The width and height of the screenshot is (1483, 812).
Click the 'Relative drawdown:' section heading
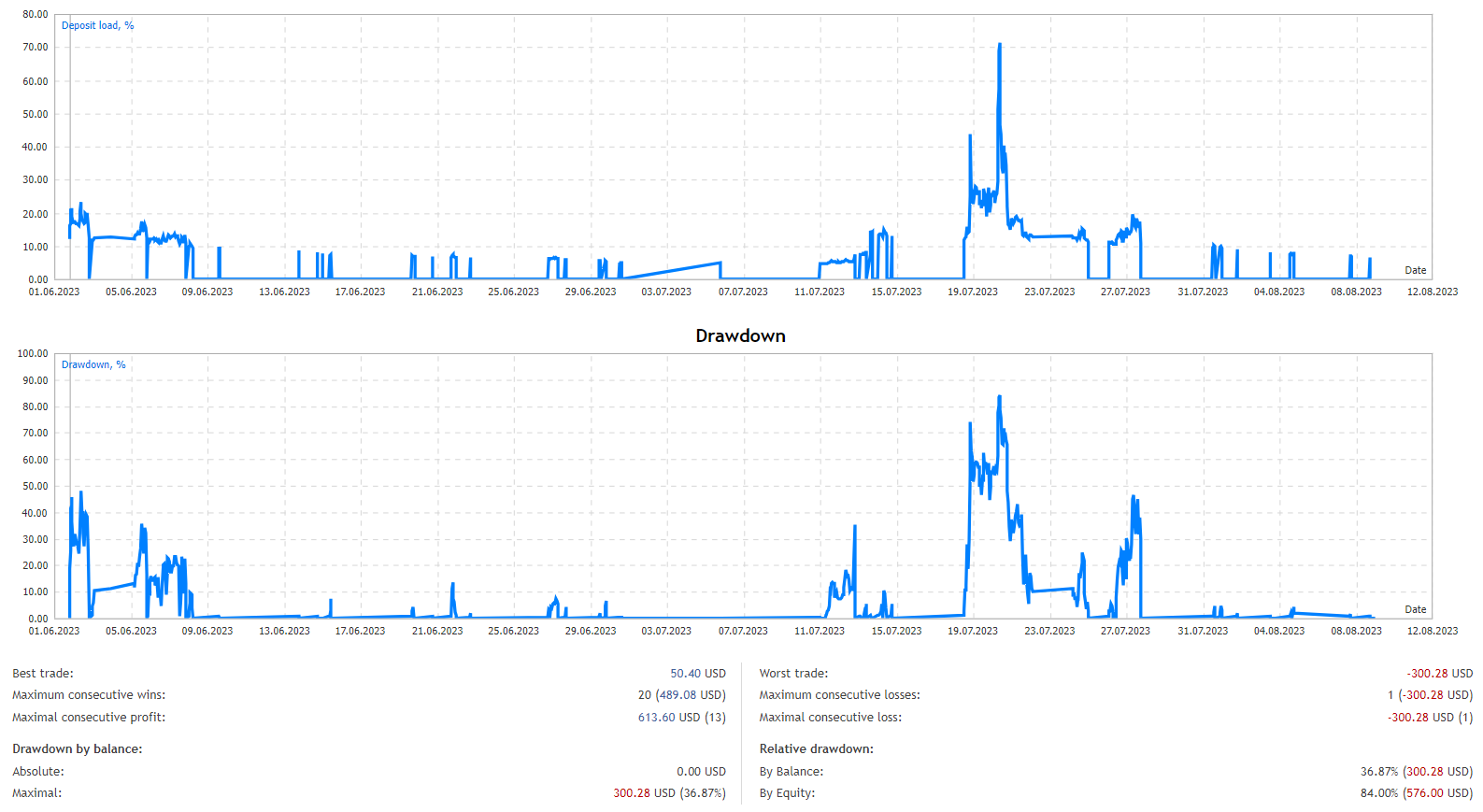[x=816, y=749]
